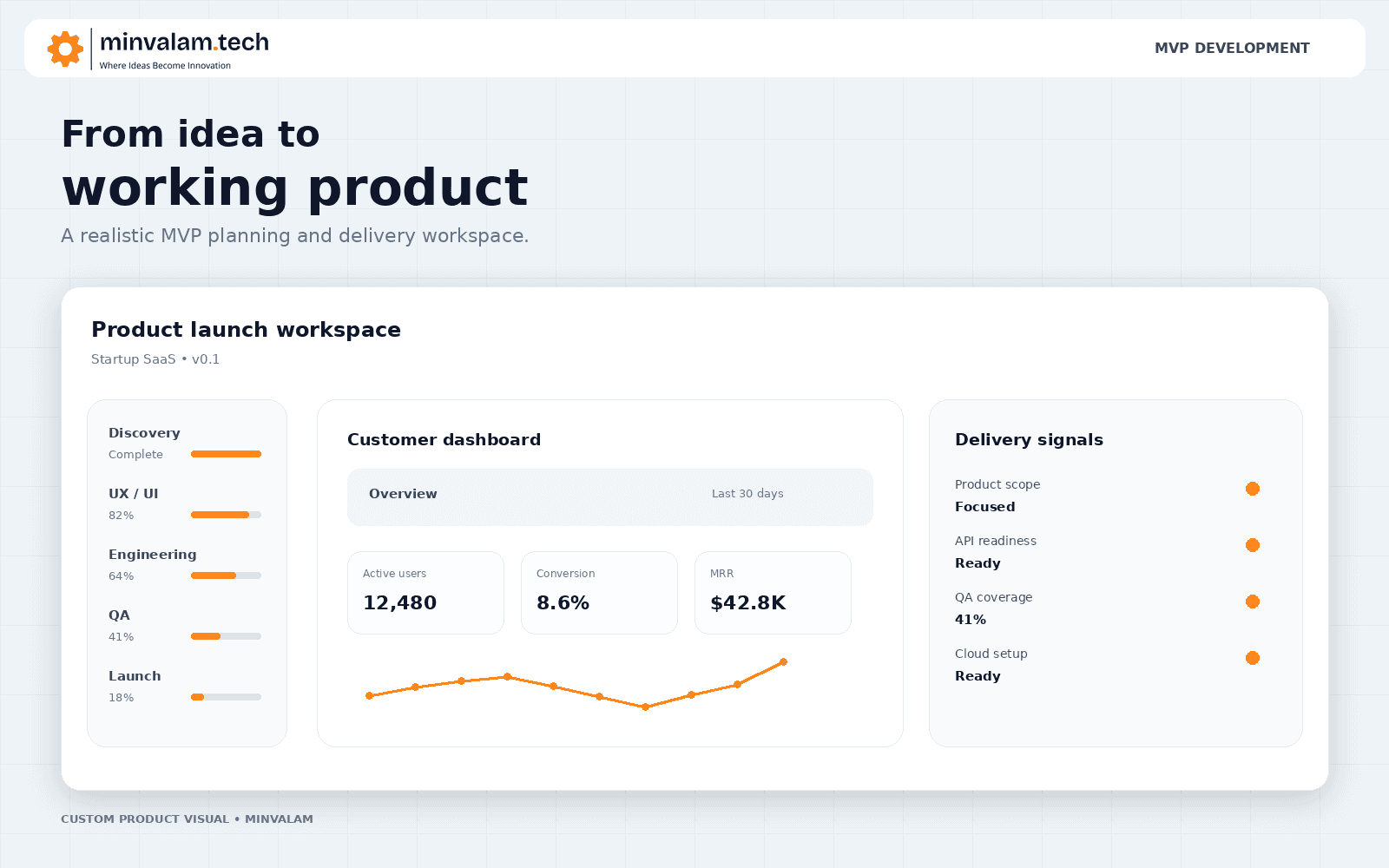Click the 'Ready' value under API readiness
Viewport: 1389px width, 868px height.
tap(978, 563)
